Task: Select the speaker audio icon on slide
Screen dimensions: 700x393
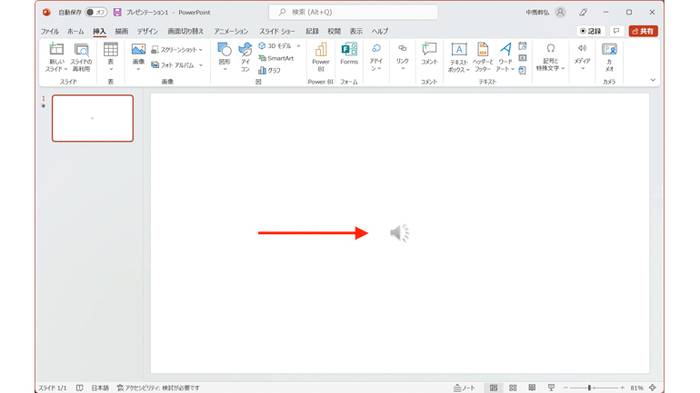Action: click(x=400, y=233)
